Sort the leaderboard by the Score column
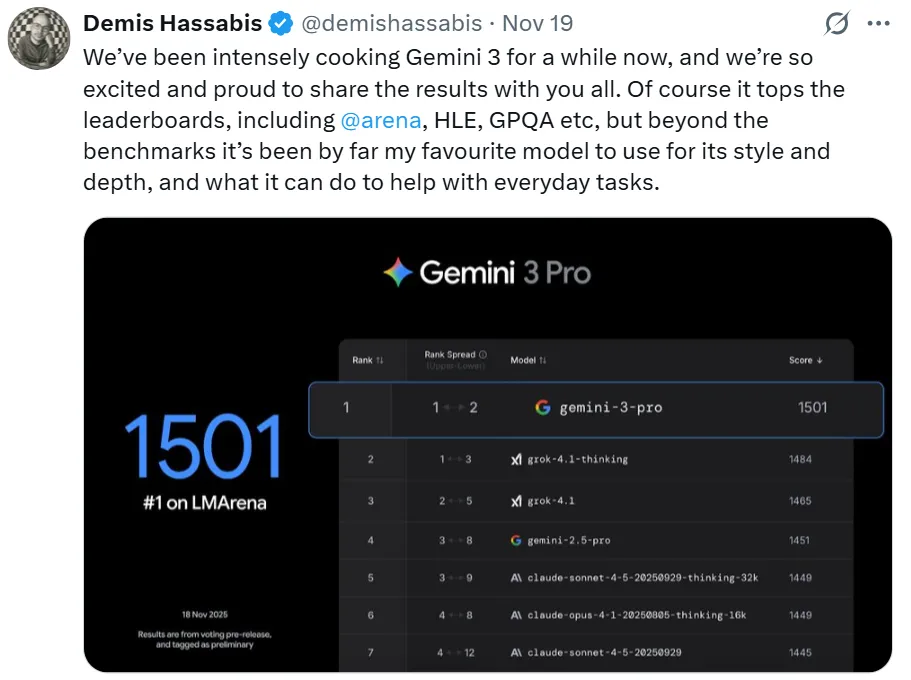 tap(806, 360)
